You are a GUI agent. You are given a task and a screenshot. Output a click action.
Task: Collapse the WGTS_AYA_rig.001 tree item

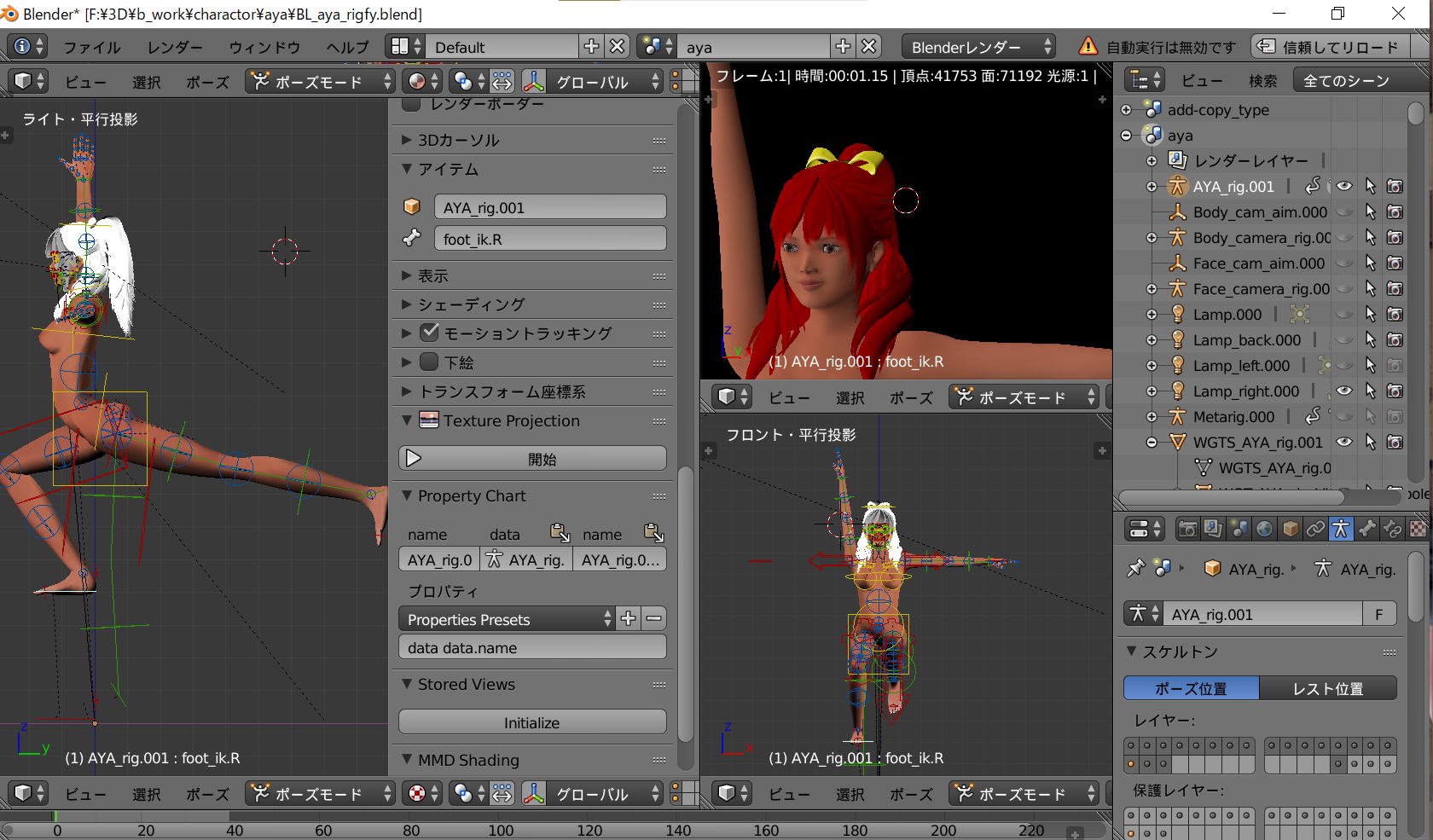pyautogui.click(x=1152, y=443)
